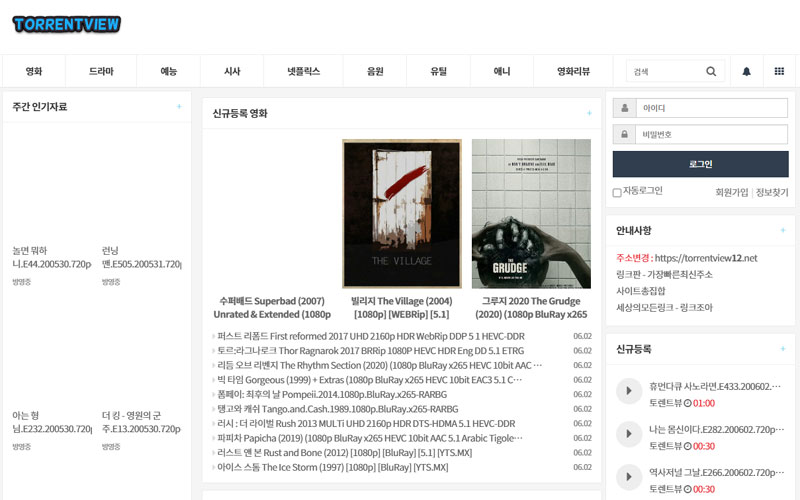Open the 음원 menu
Image resolution: width=800 pixels, height=500 pixels.
(375, 71)
